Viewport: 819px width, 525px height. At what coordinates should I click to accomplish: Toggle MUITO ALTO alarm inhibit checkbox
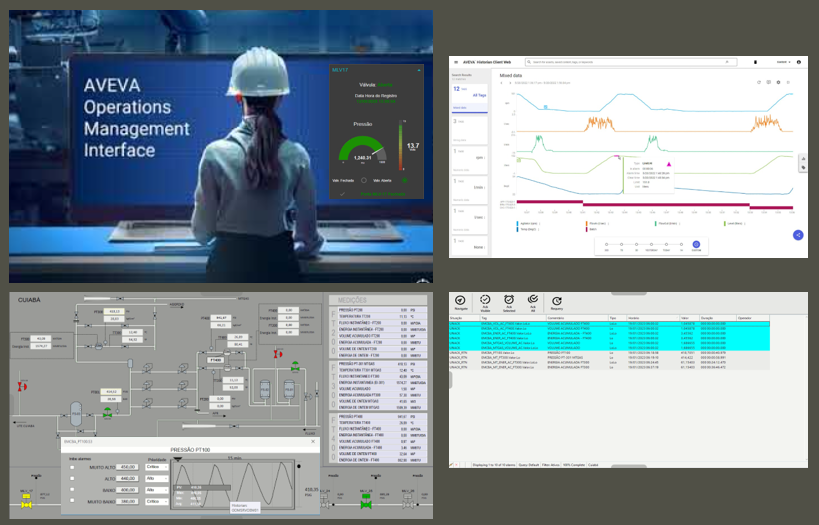pos(72,468)
